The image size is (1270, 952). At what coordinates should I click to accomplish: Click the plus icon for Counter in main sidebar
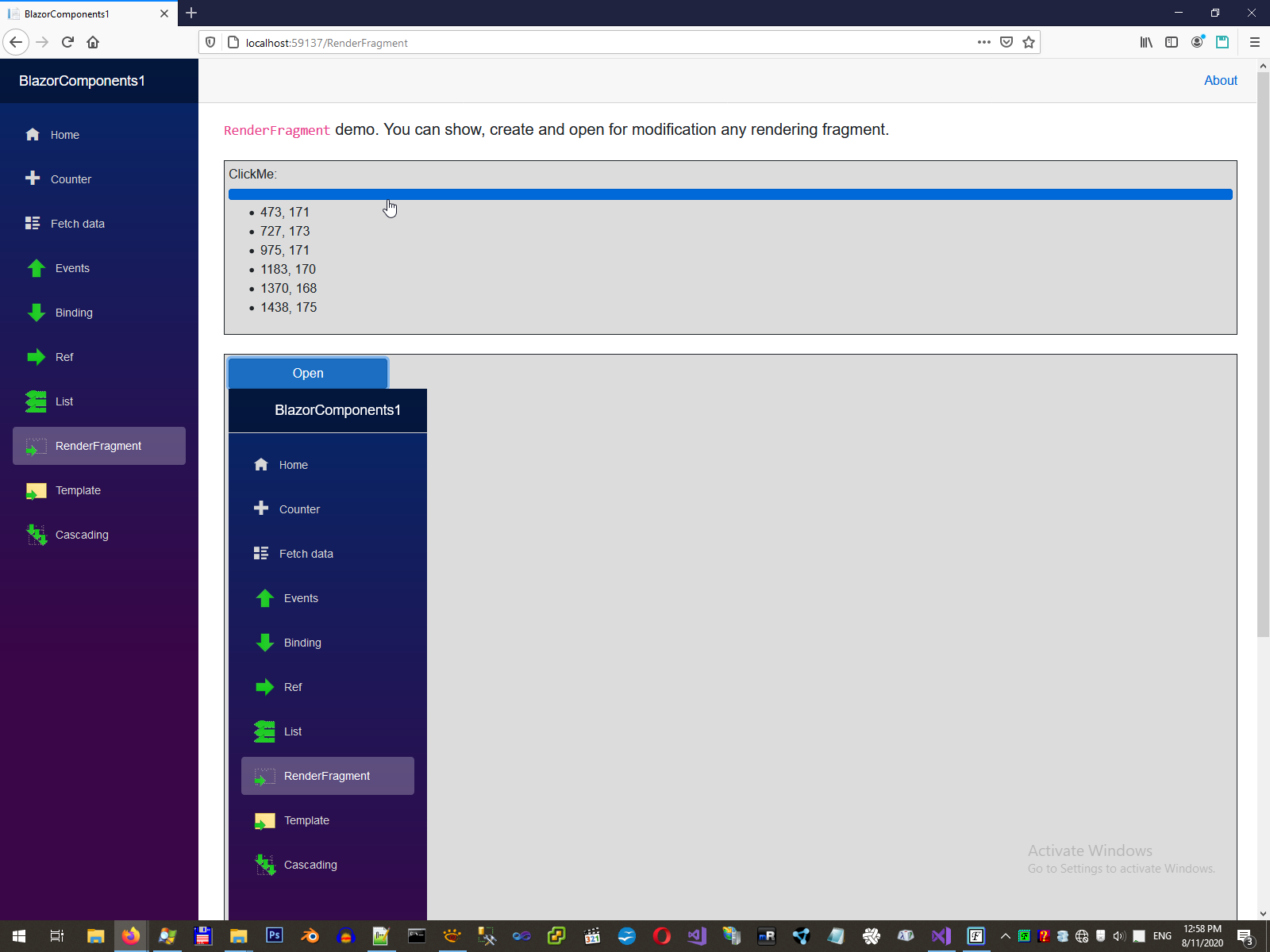[33, 178]
